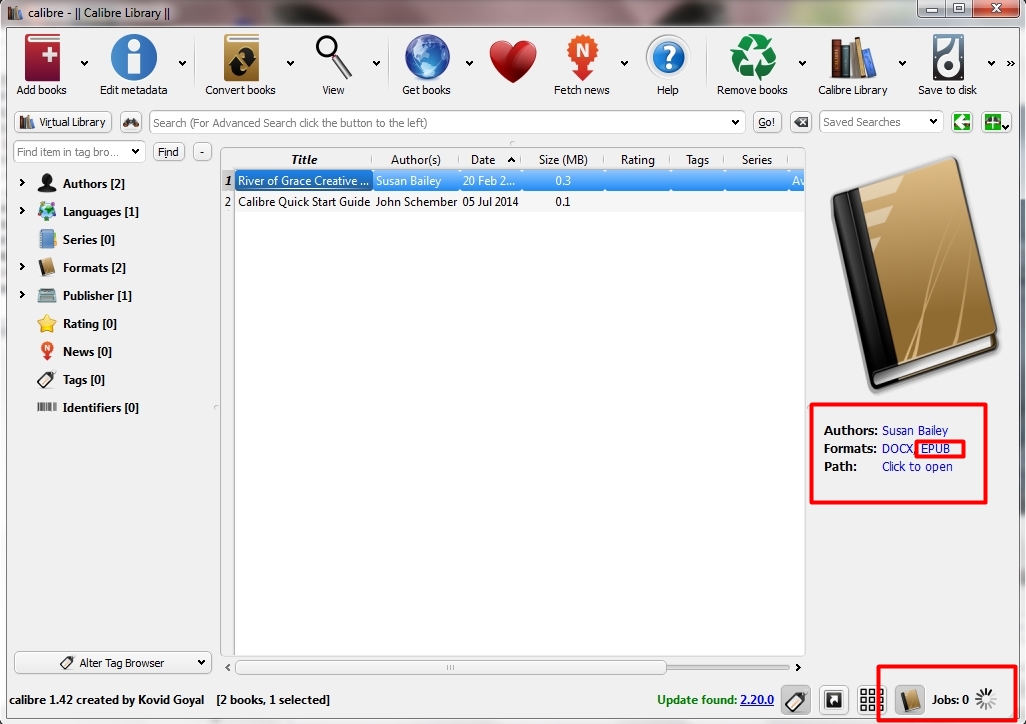Screen dimensions: 1026x724
Task: Click into the main search field
Action: click(440, 123)
